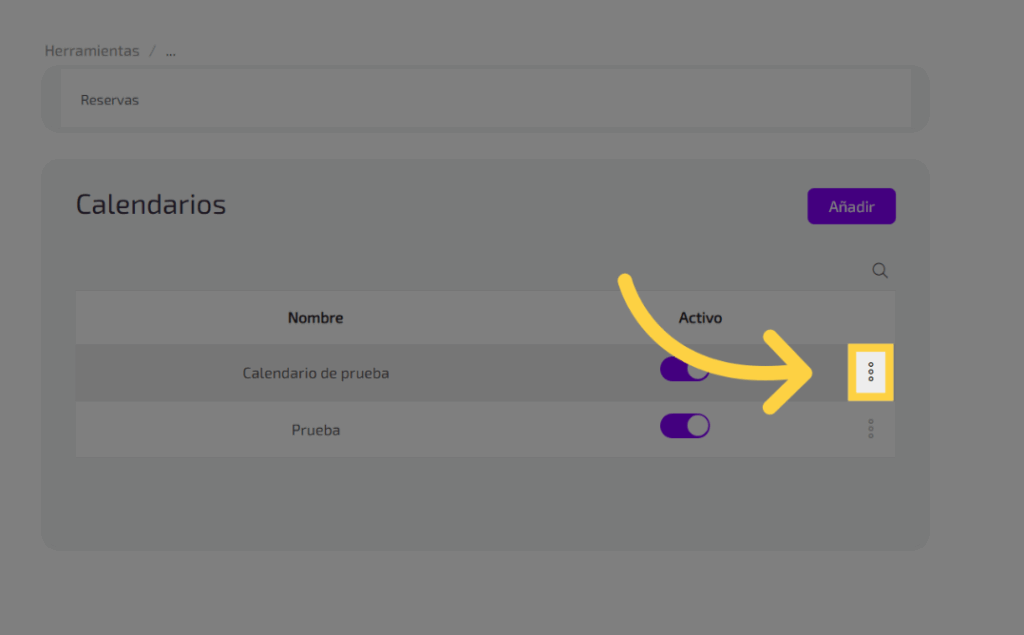Go to Herramientas breadcrumb link
Screen dimensions: 1024x635
(92, 51)
